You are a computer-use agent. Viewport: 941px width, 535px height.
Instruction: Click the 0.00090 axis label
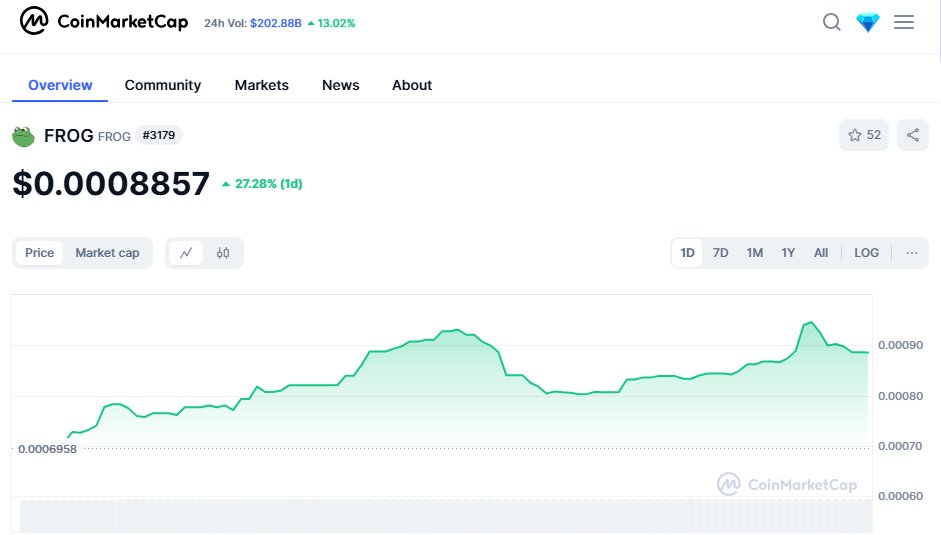pyautogui.click(x=900, y=345)
